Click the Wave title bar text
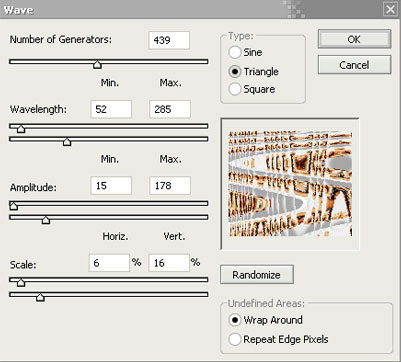 point(18,10)
